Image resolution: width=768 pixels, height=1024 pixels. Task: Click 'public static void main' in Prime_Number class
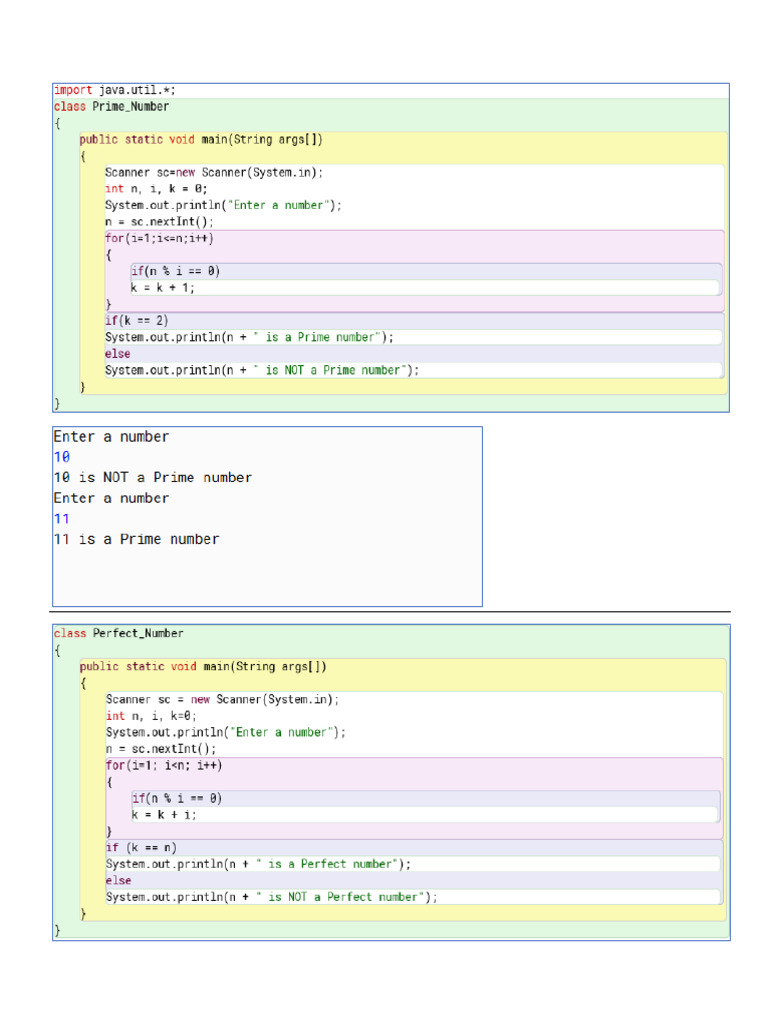point(200,140)
